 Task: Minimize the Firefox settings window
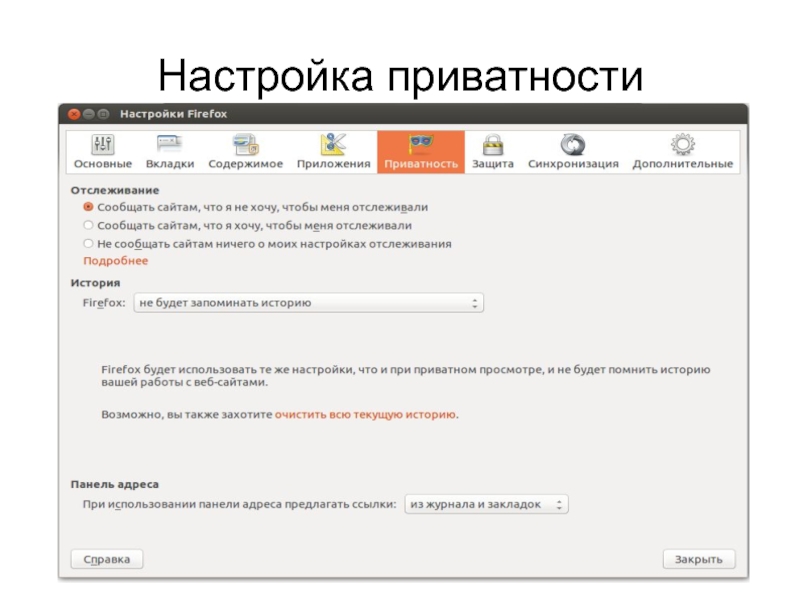88,114
